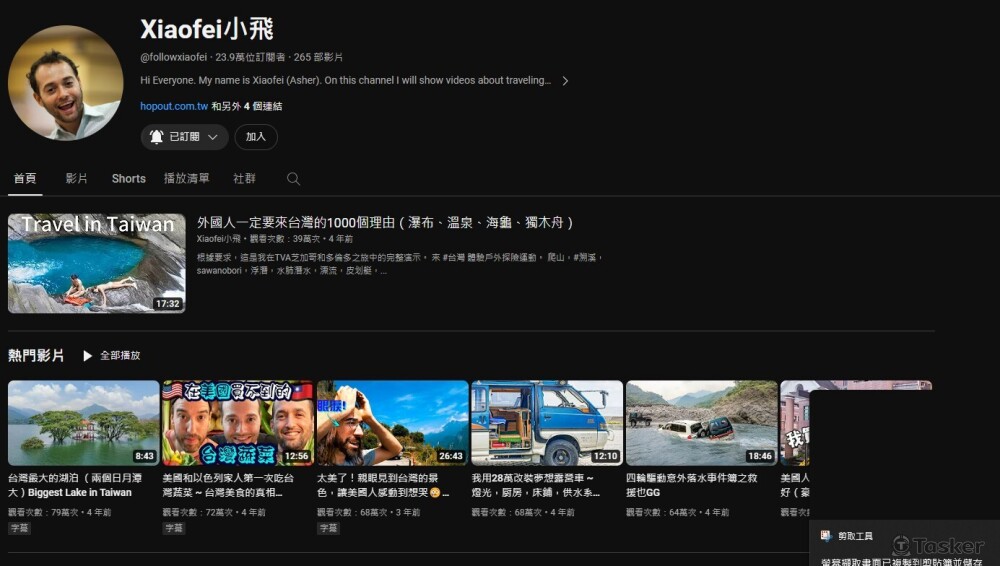The width and height of the screenshot is (1000, 566).
Task: Click the 23.9萬位訂閱者 subscriber count
Action: point(250,57)
